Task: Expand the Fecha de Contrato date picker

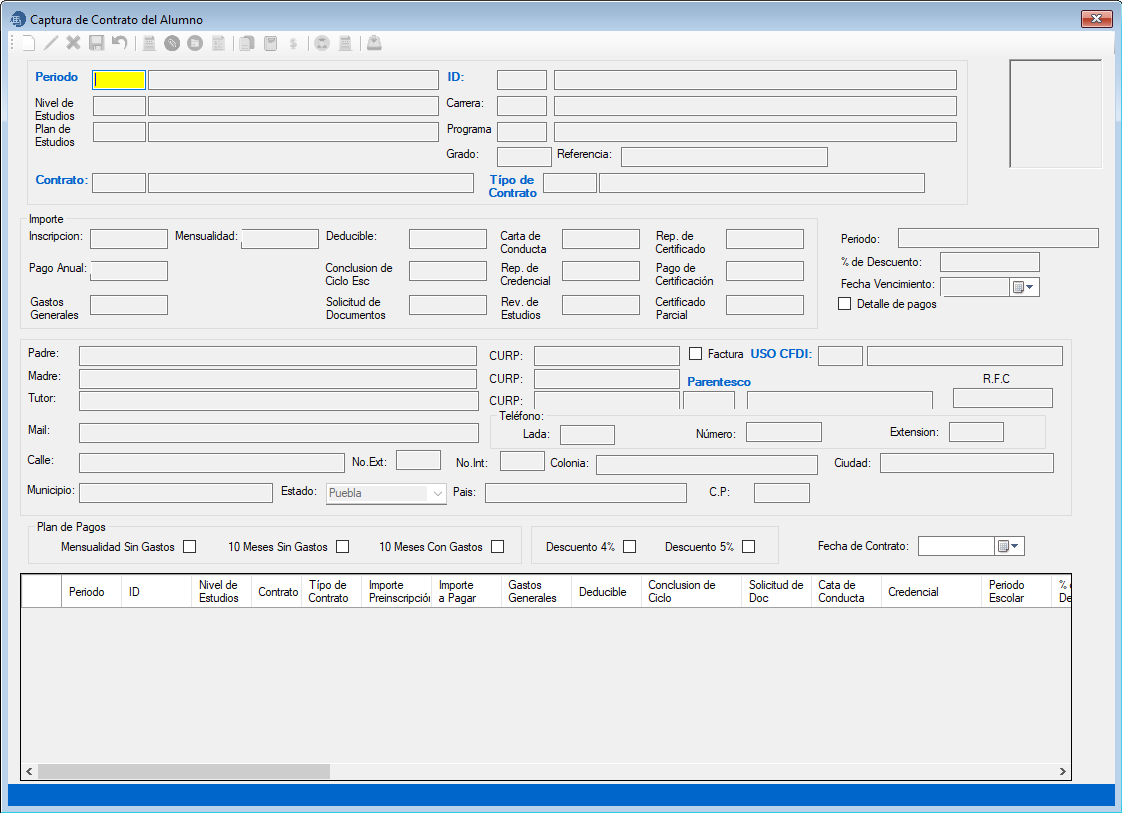Action: click(1008, 546)
